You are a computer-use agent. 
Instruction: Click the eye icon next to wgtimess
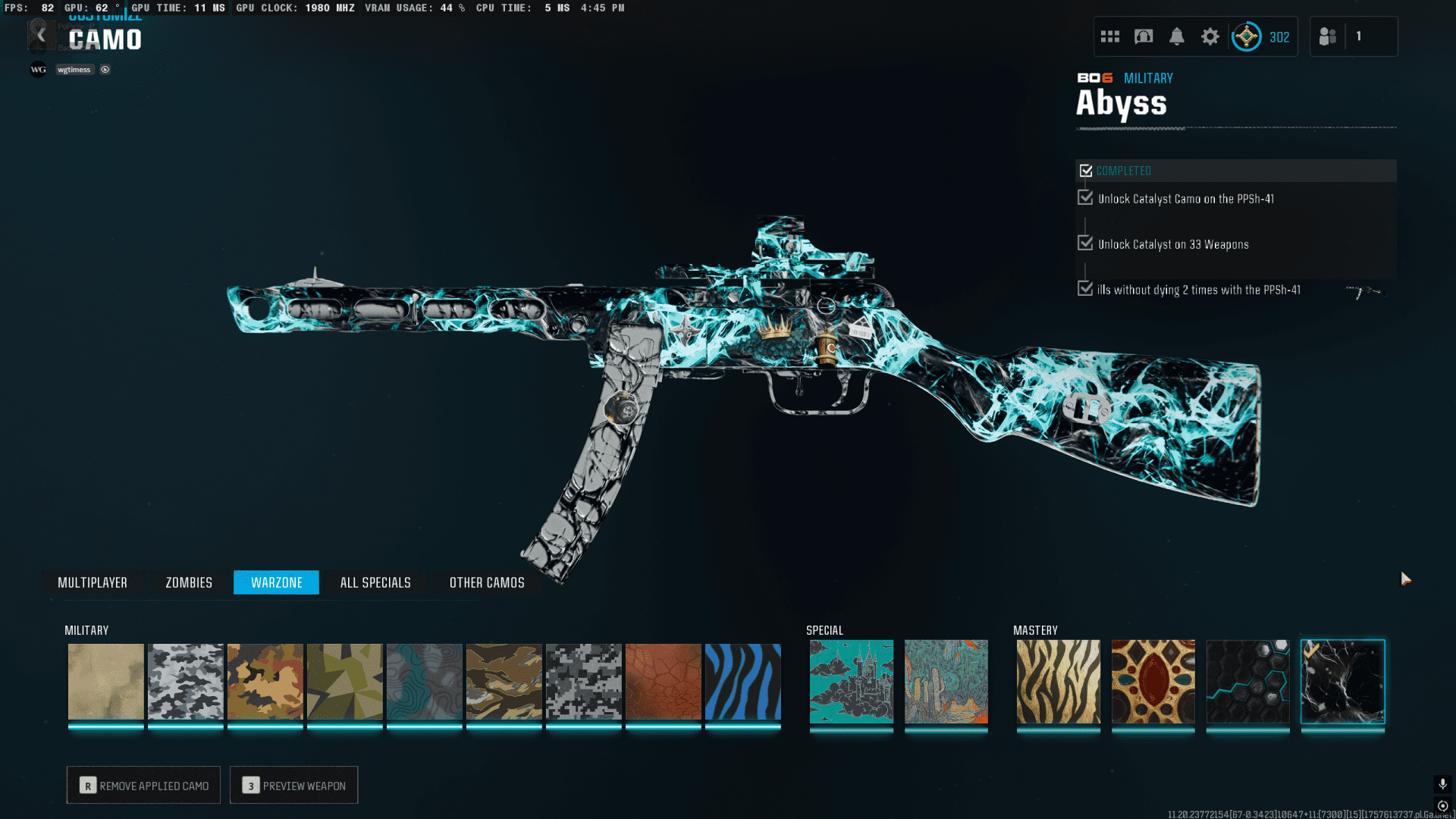[x=105, y=70]
